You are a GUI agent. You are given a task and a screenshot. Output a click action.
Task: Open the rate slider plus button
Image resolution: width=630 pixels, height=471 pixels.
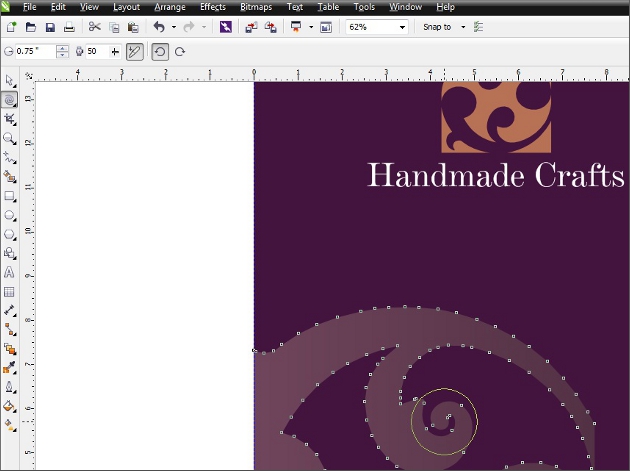[x=115, y=51]
